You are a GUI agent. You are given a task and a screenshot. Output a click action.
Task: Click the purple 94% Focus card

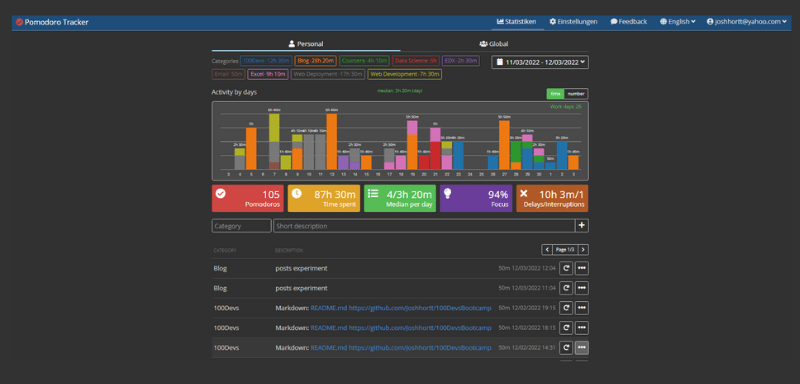click(476, 198)
